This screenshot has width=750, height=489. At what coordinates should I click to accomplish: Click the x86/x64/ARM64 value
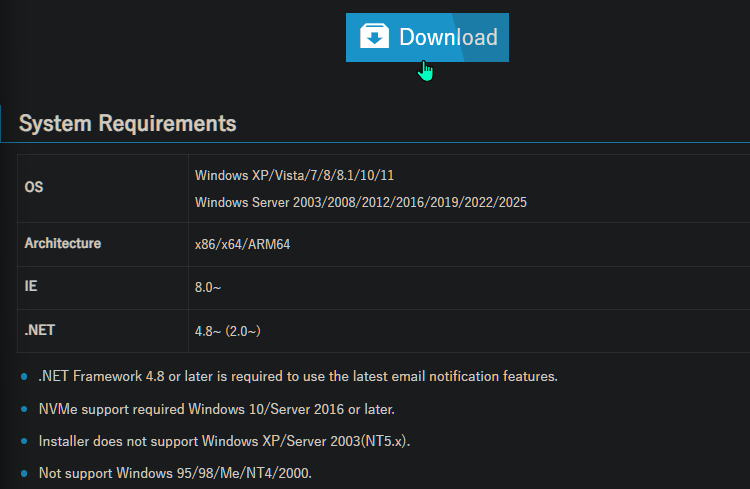pos(243,244)
